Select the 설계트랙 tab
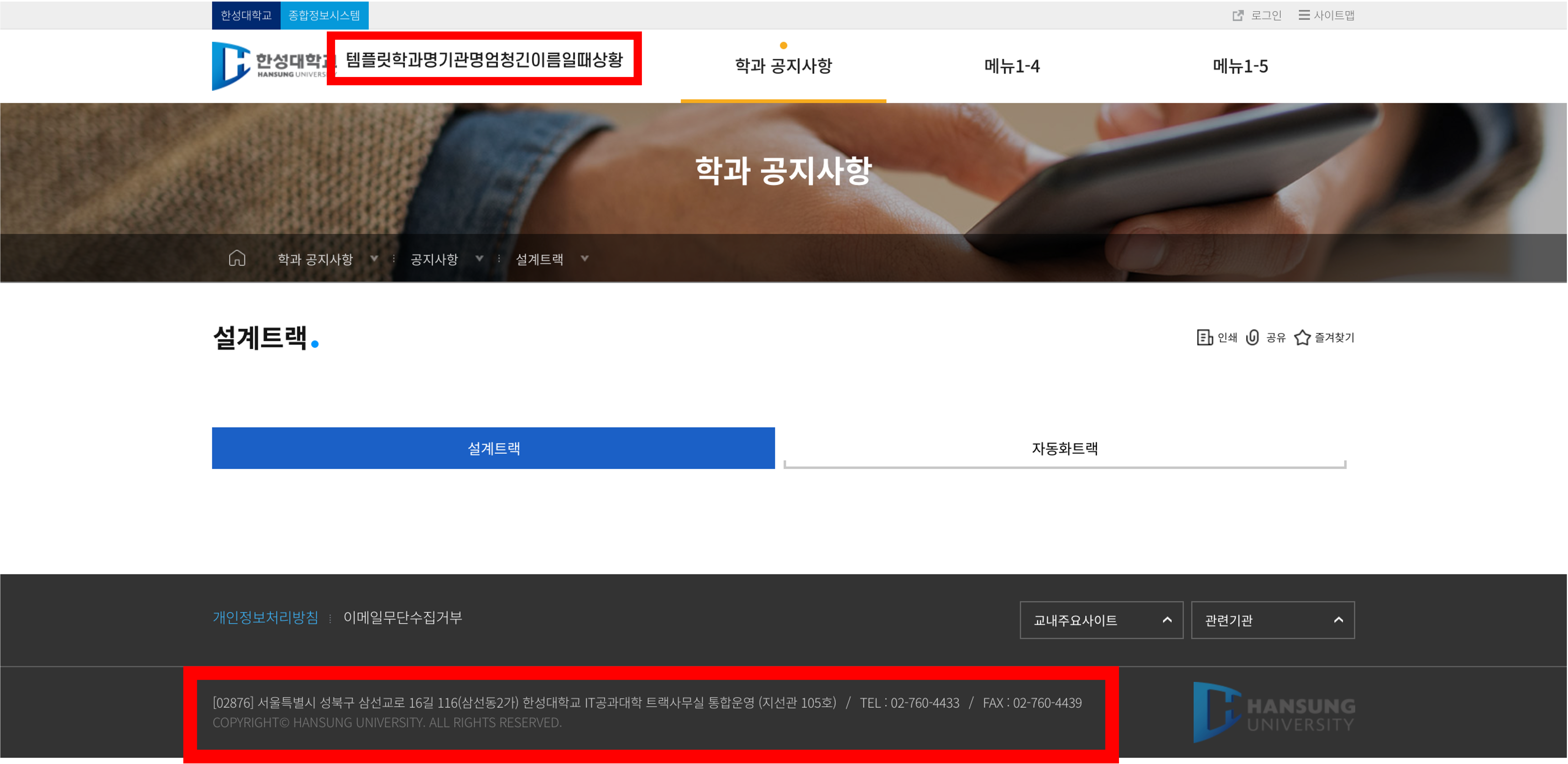Image resolution: width=1568 pixels, height=764 pixels. coord(493,449)
